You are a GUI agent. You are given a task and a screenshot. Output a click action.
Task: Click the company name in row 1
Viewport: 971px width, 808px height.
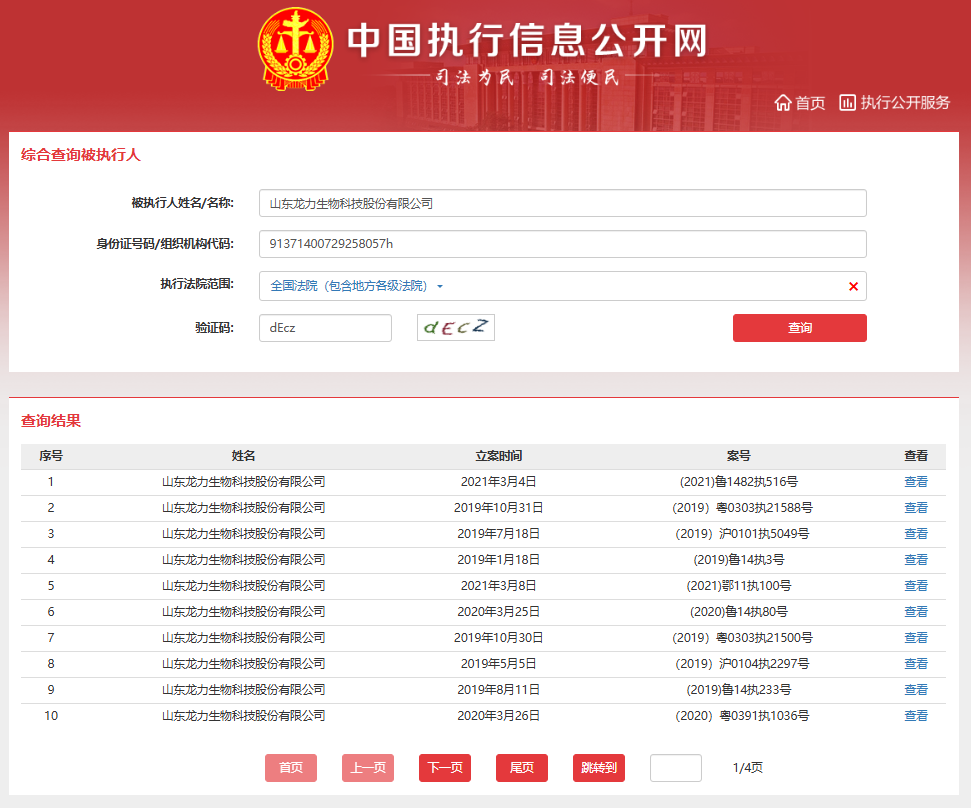(x=243, y=482)
